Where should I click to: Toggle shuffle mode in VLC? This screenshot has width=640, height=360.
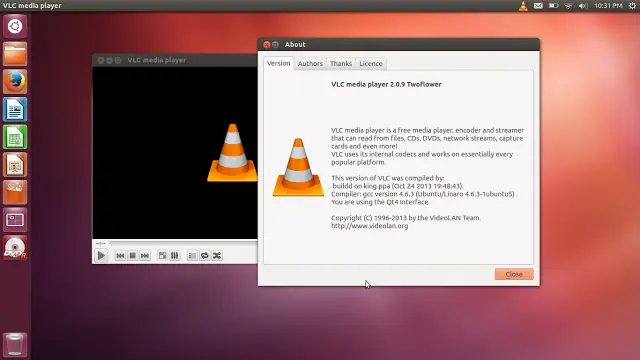(217, 256)
